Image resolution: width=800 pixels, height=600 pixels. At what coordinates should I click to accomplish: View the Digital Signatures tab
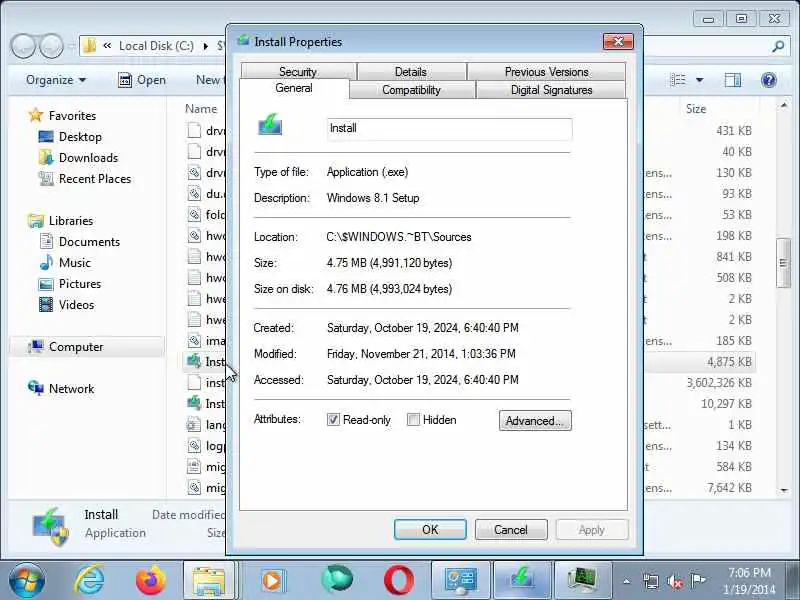551,90
